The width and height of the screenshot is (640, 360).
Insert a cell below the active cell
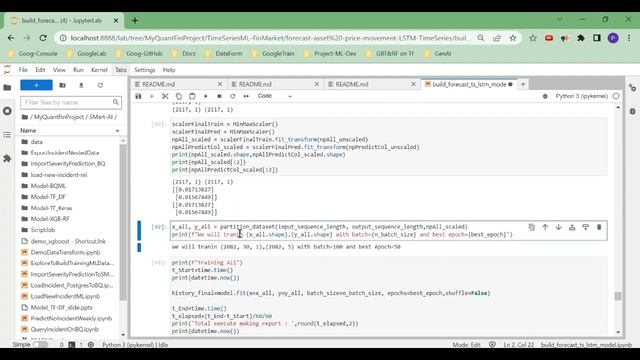[585, 227]
